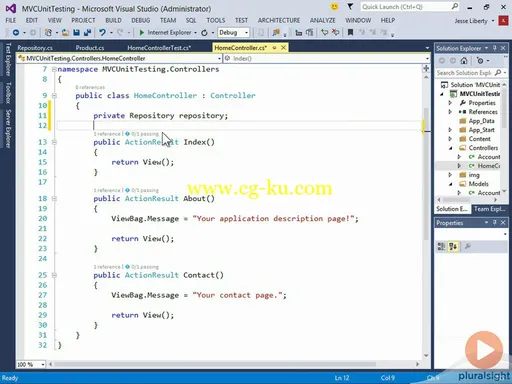Collapse the Controllers folder in Solution Explorer

(451, 148)
